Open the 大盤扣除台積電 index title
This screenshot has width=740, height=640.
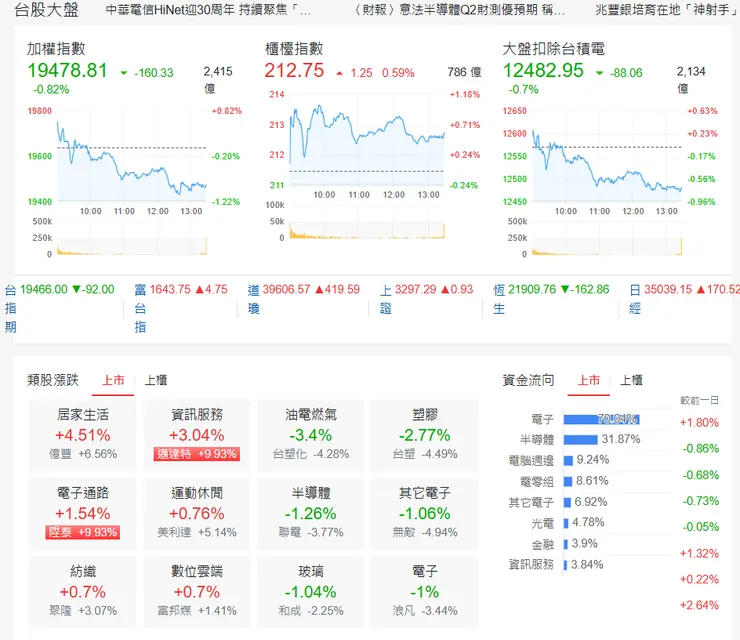(553, 49)
